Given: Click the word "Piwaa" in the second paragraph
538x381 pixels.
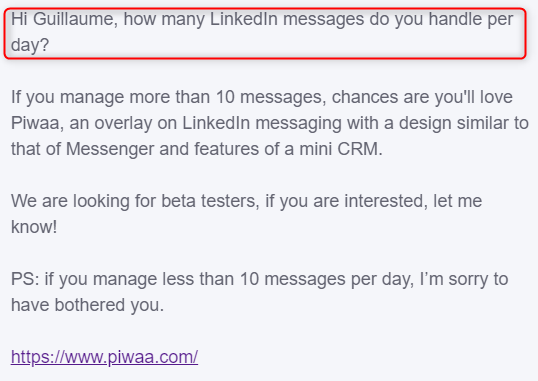Looking at the screenshot, I should pos(35,123).
